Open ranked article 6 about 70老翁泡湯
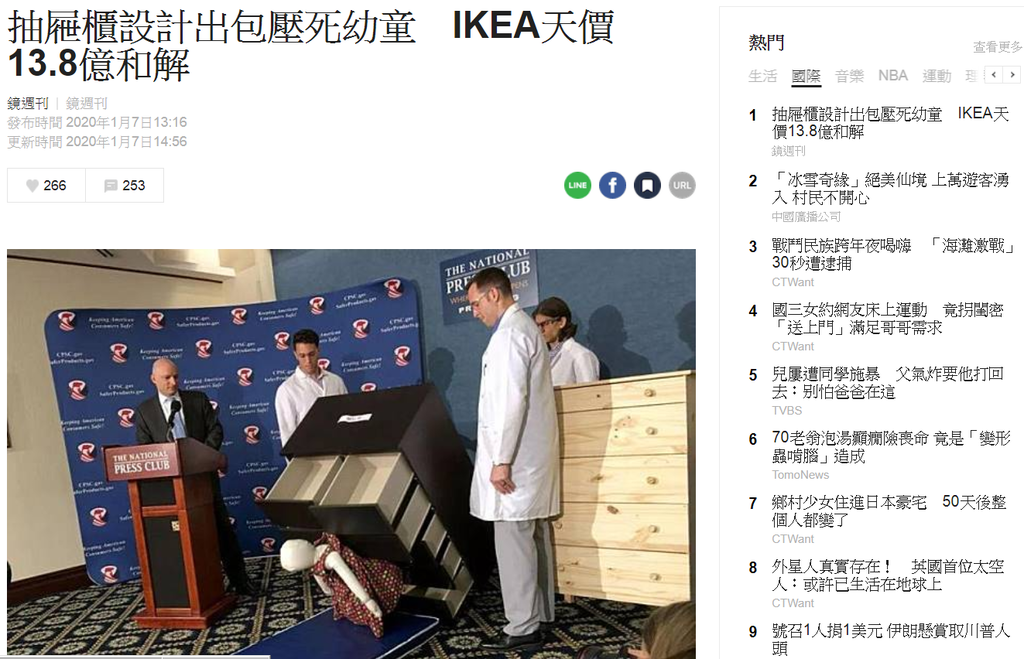The width and height of the screenshot is (1024, 659). coord(891,447)
